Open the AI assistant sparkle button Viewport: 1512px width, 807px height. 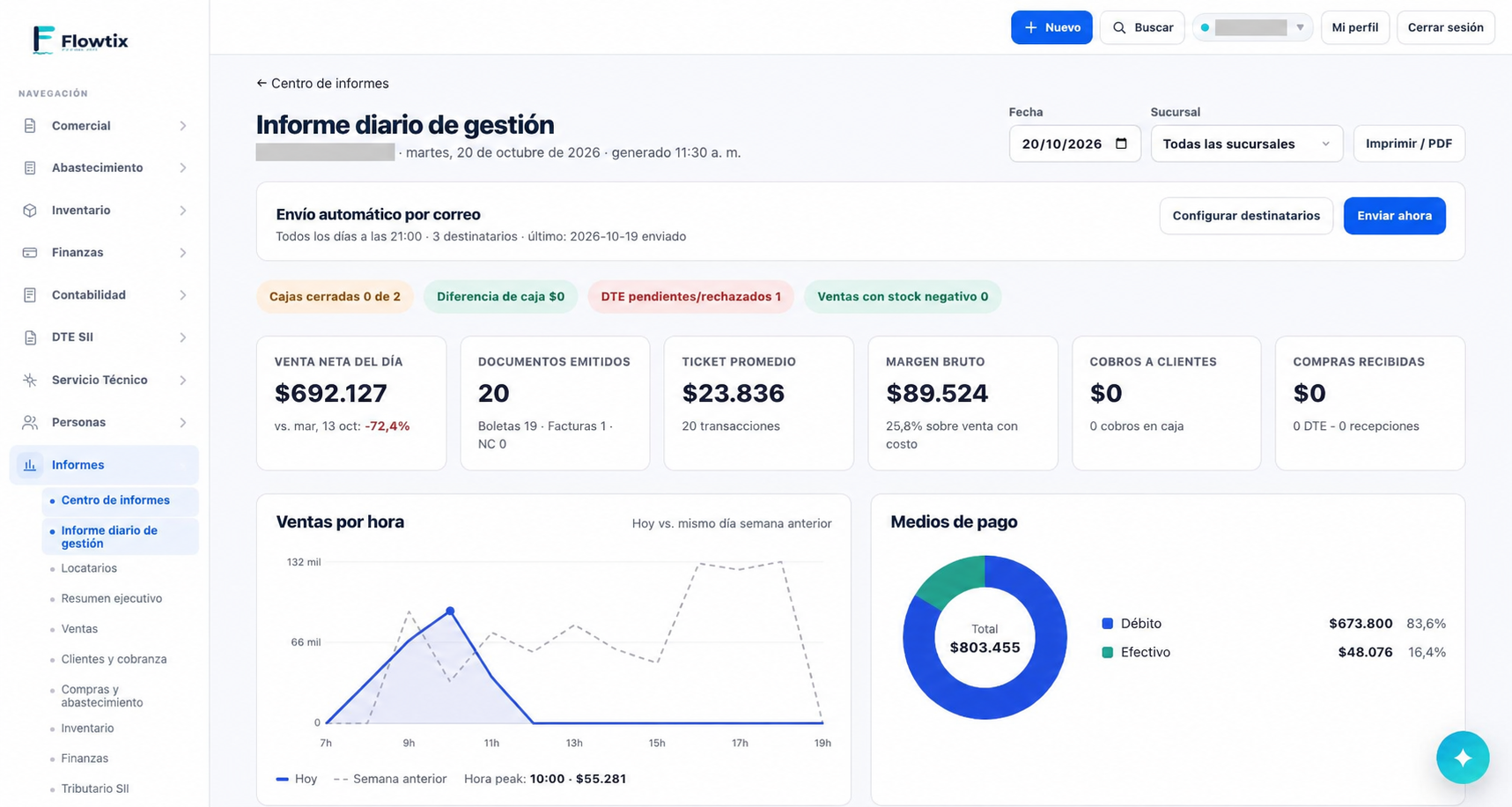click(x=1463, y=758)
